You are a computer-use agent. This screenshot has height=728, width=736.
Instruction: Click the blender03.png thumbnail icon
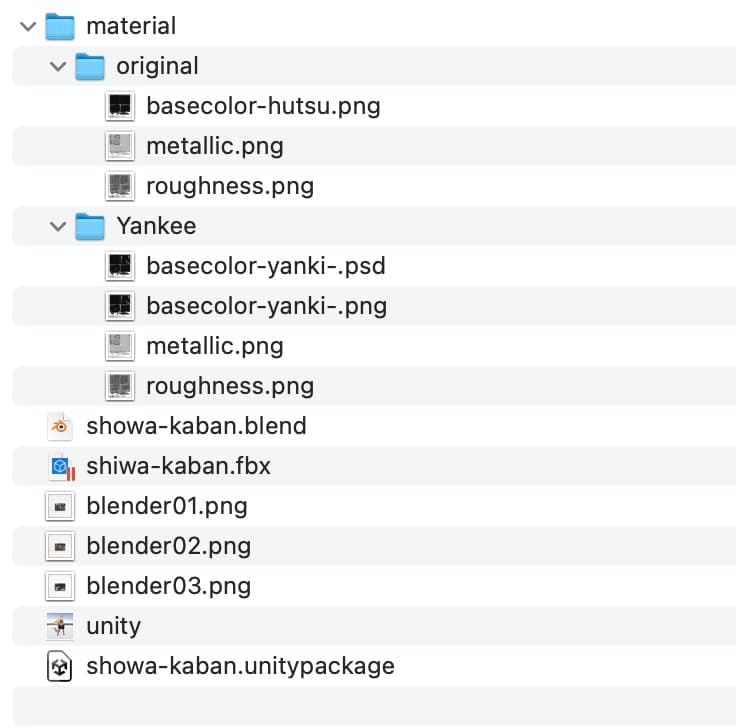pyautogui.click(x=60, y=586)
